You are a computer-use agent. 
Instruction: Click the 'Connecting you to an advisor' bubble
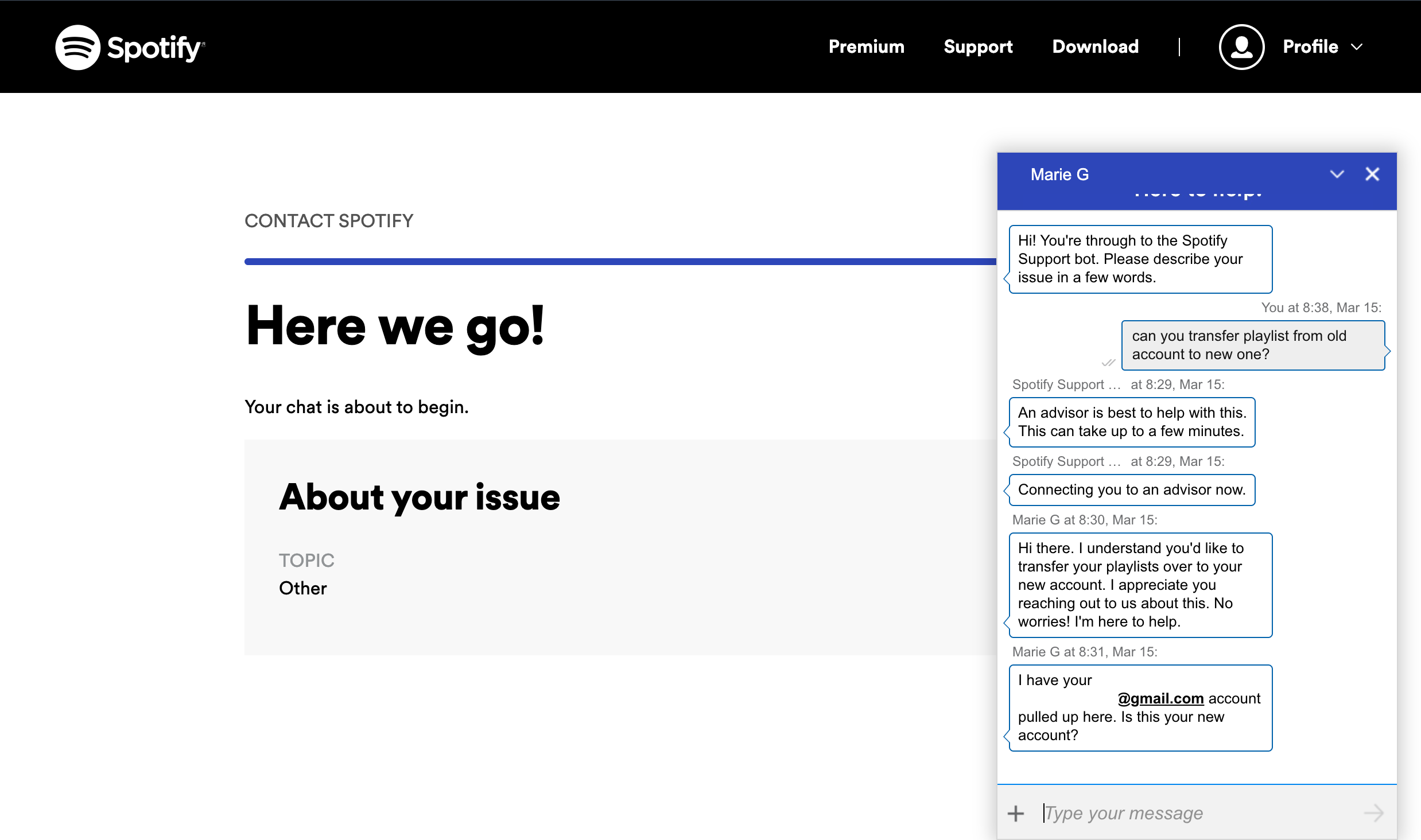coord(1132,489)
